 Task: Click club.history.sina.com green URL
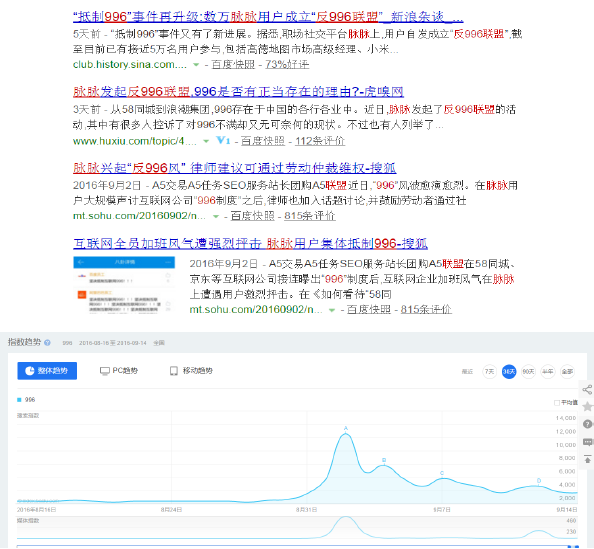(x=130, y=64)
